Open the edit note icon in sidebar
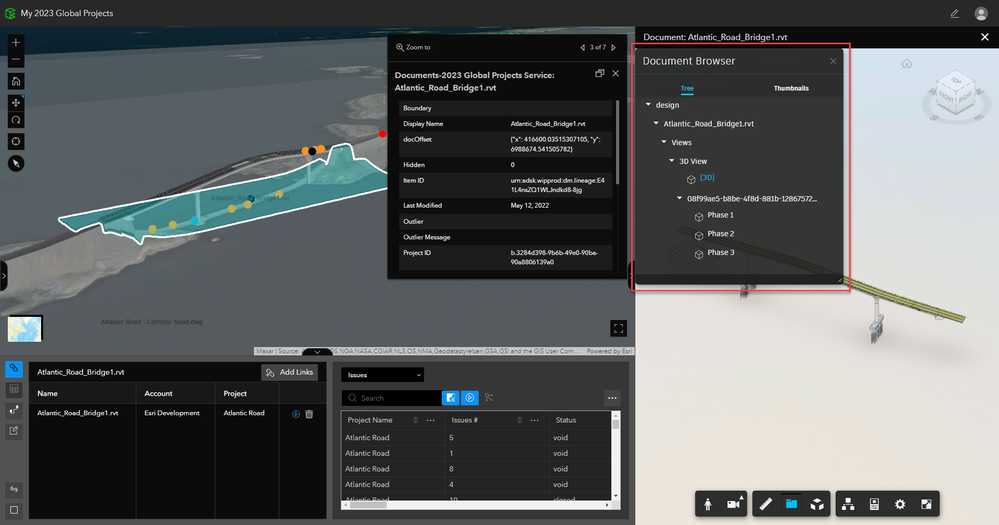Image resolution: width=999 pixels, height=525 pixels. click(x=14, y=431)
